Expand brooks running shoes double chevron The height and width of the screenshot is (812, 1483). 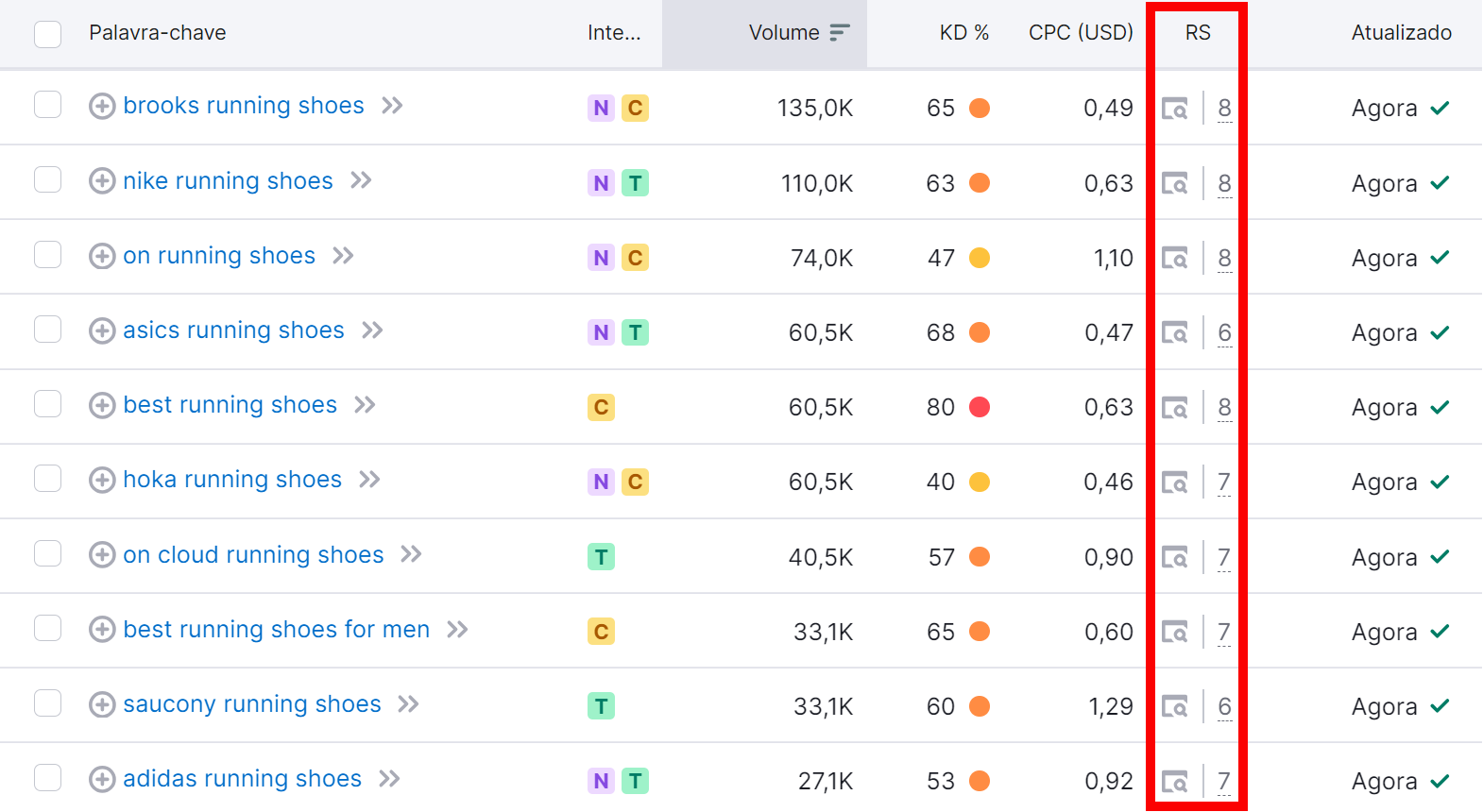tap(392, 106)
